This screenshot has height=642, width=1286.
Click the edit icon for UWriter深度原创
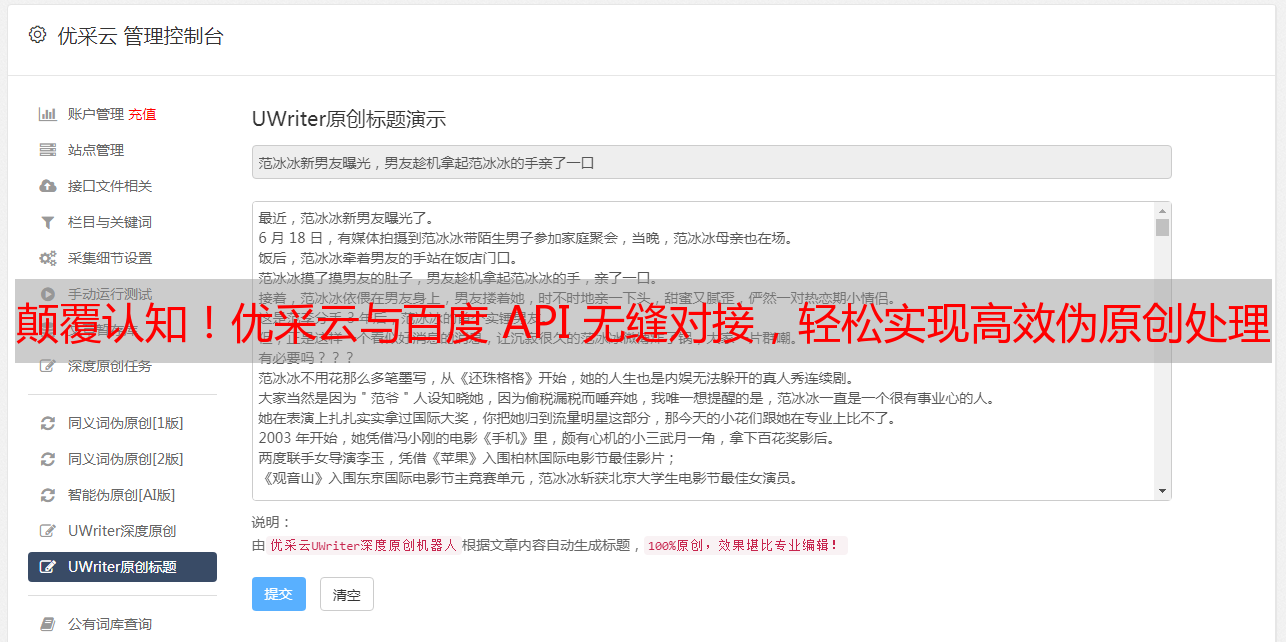47,531
